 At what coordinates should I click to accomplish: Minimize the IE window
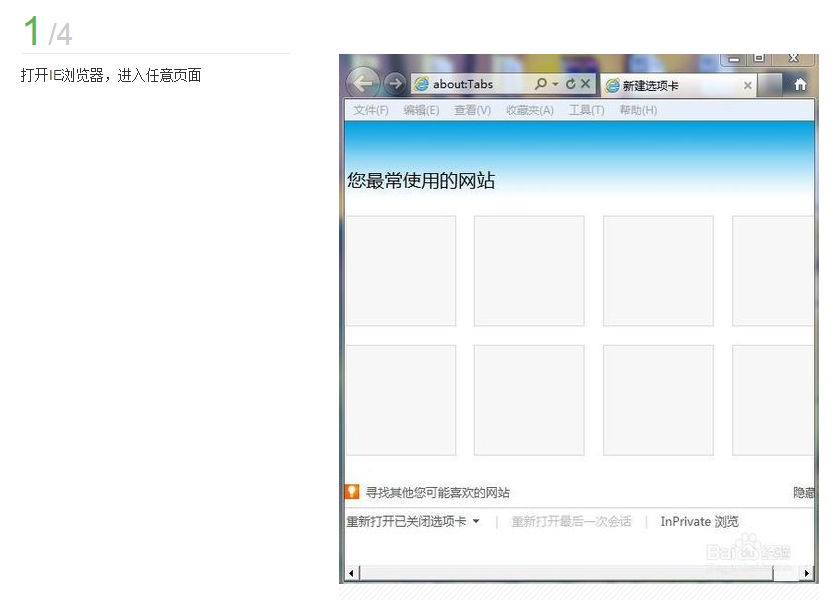pyautogui.click(x=734, y=59)
